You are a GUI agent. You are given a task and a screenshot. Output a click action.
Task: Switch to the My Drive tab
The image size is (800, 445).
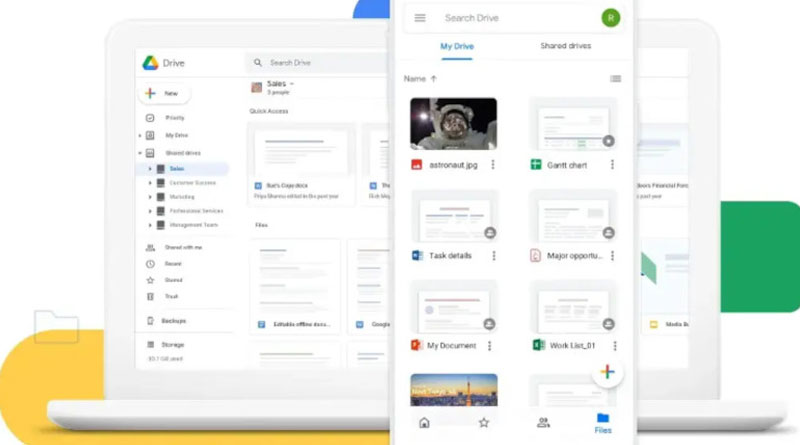pyautogui.click(x=457, y=46)
